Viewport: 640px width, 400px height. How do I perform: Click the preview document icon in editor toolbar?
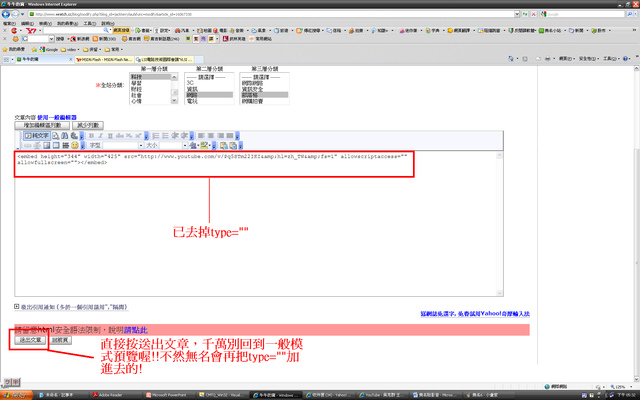(56, 136)
